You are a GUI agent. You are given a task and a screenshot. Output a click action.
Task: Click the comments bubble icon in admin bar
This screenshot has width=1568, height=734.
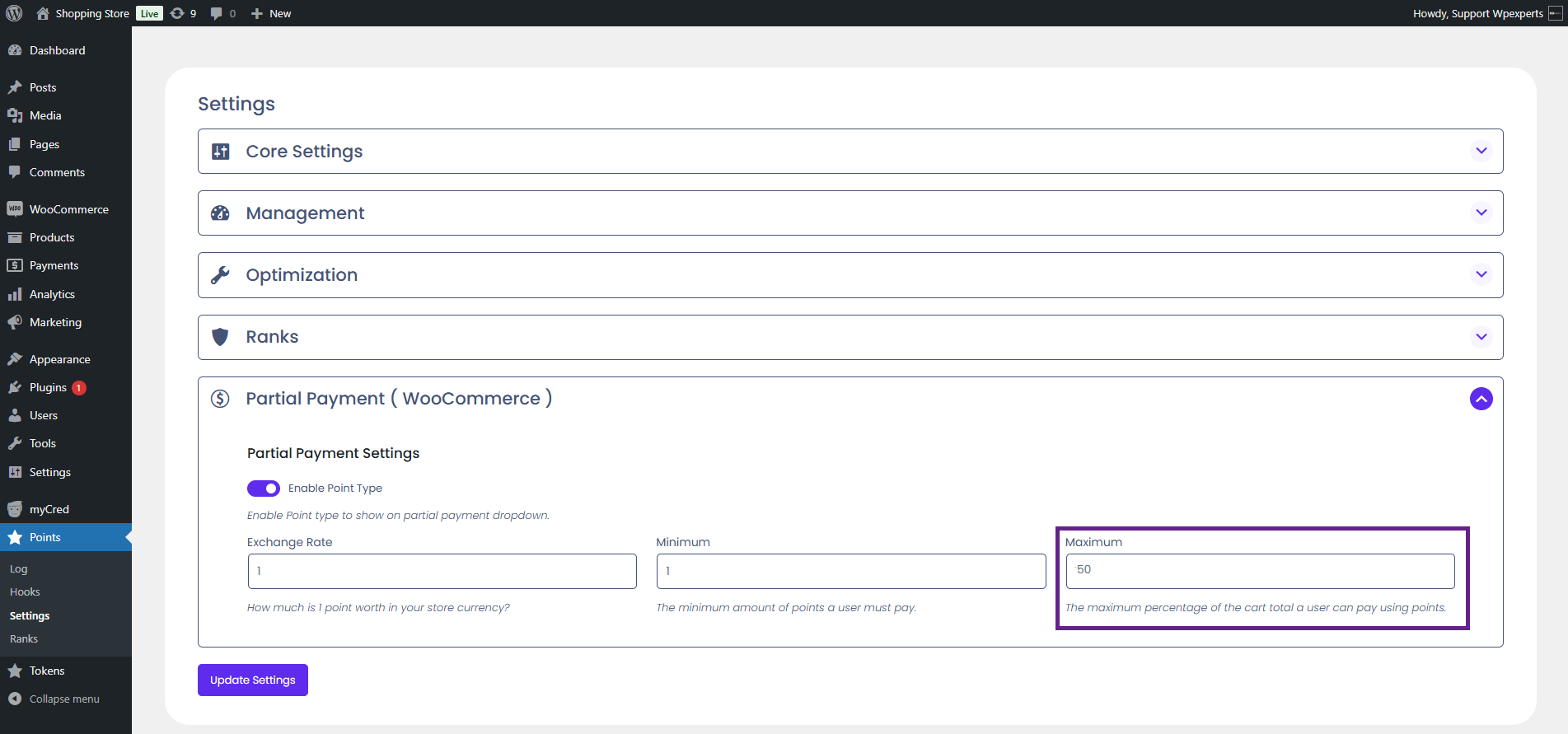[216, 13]
